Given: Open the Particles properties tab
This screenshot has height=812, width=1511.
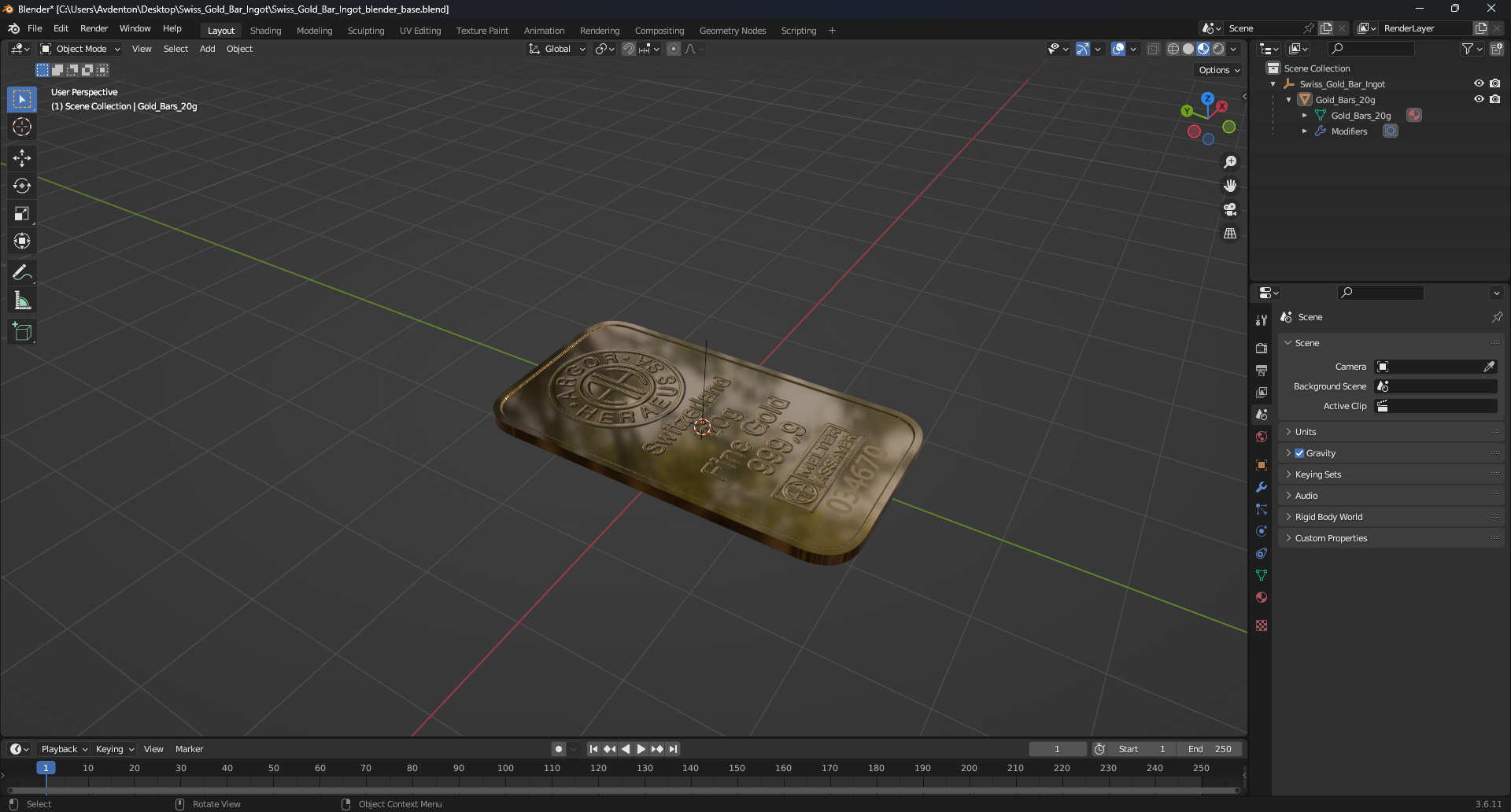Looking at the screenshot, I should click(1262, 509).
